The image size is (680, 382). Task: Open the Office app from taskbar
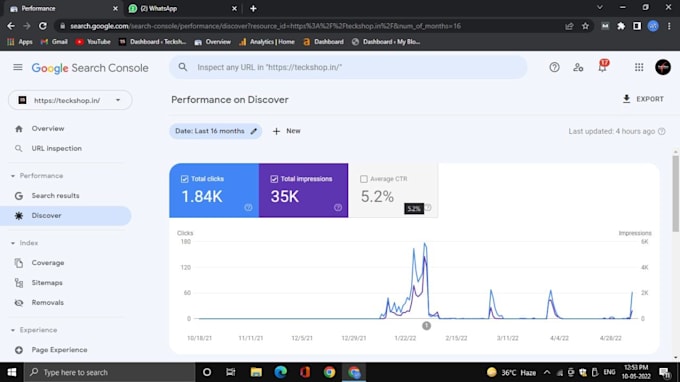pyautogui.click(x=305, y=372)
